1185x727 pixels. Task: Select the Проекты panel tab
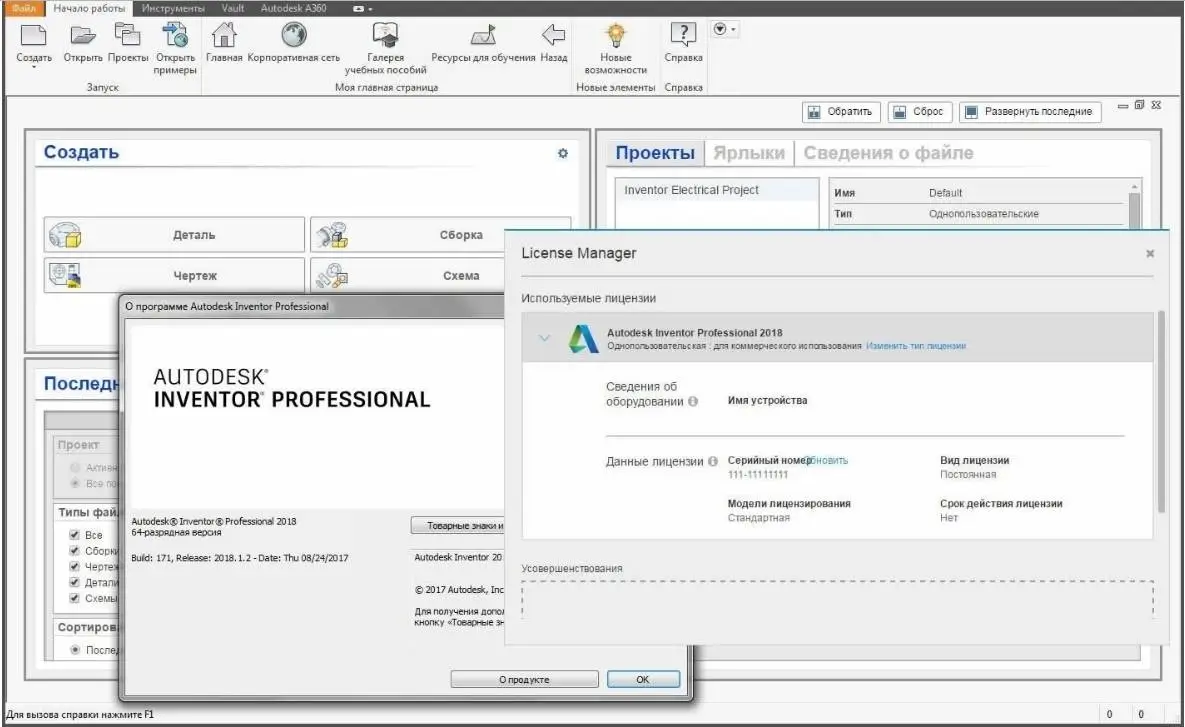point(654,153)
